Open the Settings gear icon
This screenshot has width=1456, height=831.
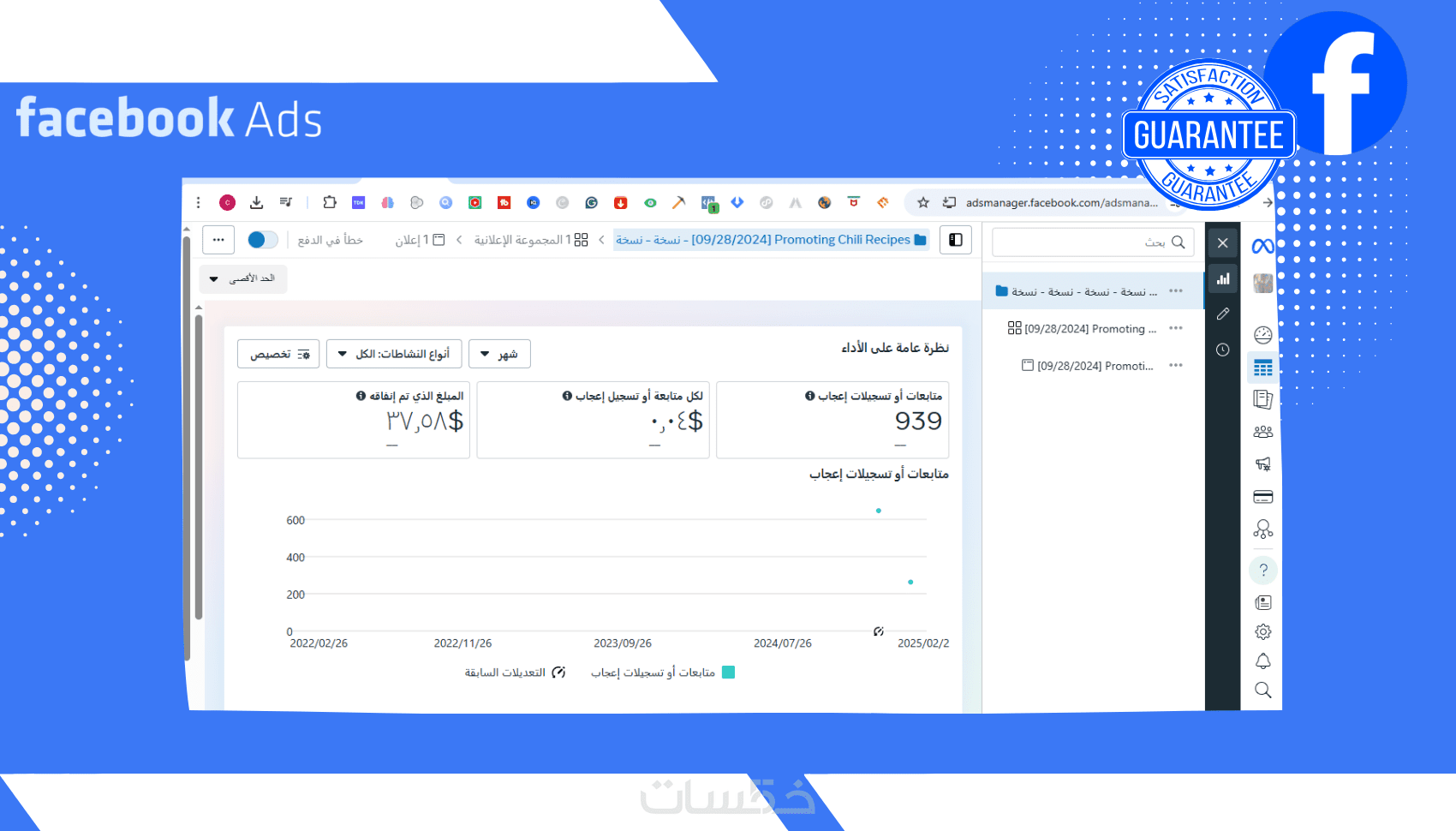(x=1262, y=632)
